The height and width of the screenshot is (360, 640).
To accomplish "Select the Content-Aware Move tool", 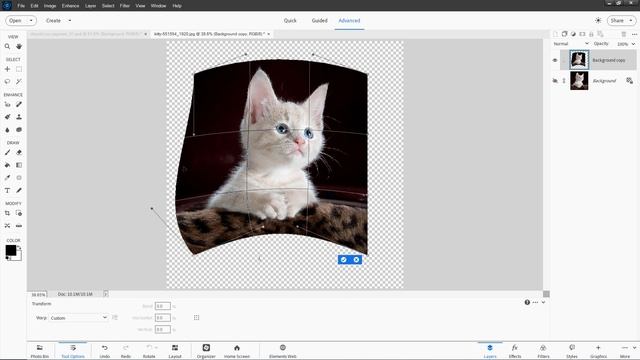I will pyautogui.click(x=7, y=226).
